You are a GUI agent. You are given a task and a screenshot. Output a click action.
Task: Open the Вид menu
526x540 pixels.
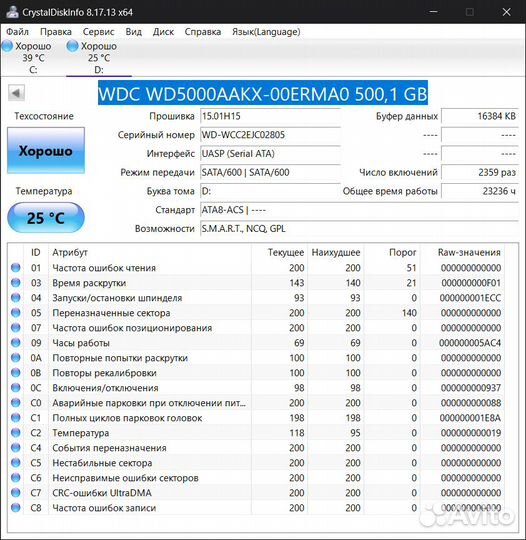(x=133, y=32)
